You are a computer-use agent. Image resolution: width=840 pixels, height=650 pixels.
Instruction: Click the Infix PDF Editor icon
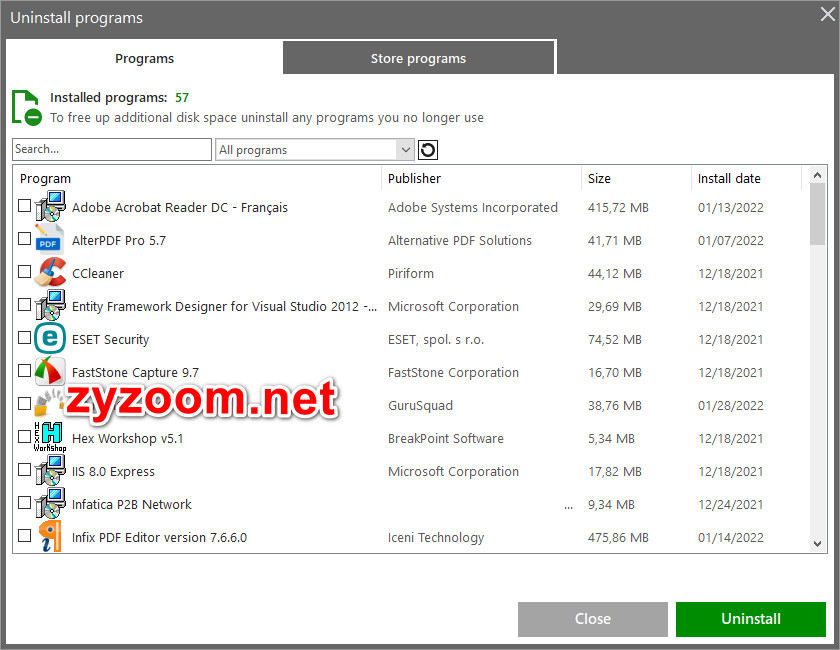[50, 536]
